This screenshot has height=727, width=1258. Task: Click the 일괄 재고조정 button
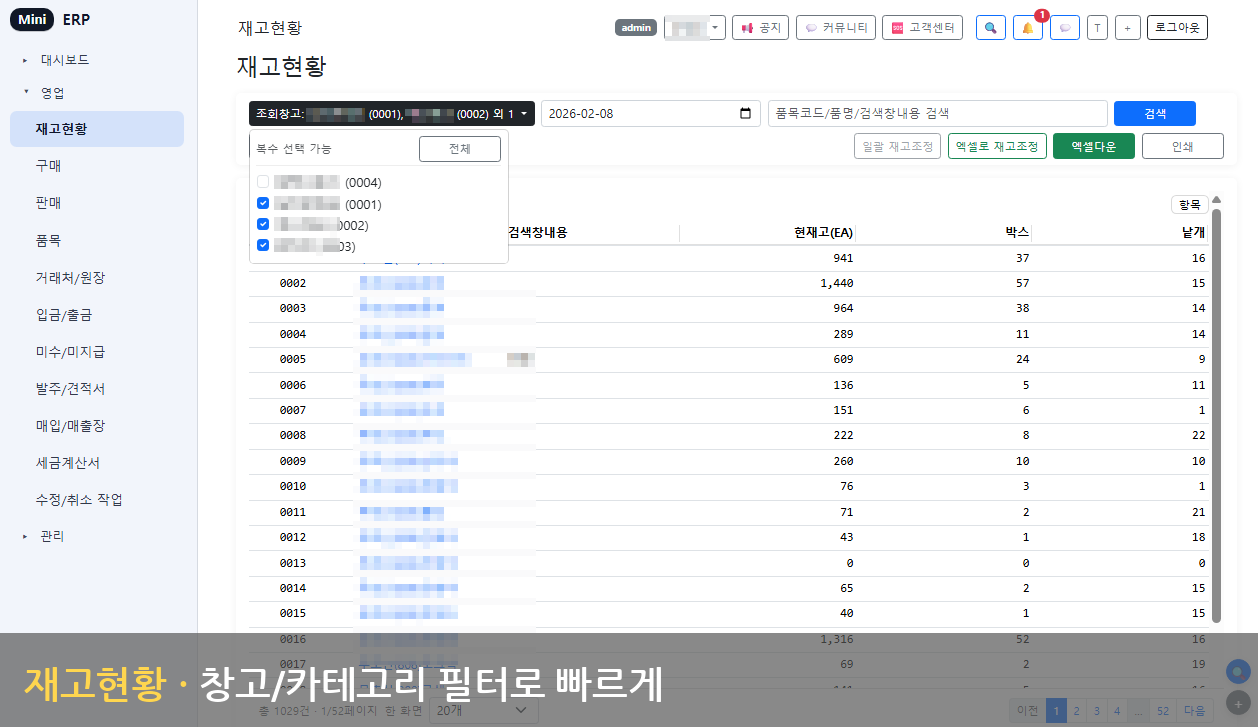click(x=898, y=146)
